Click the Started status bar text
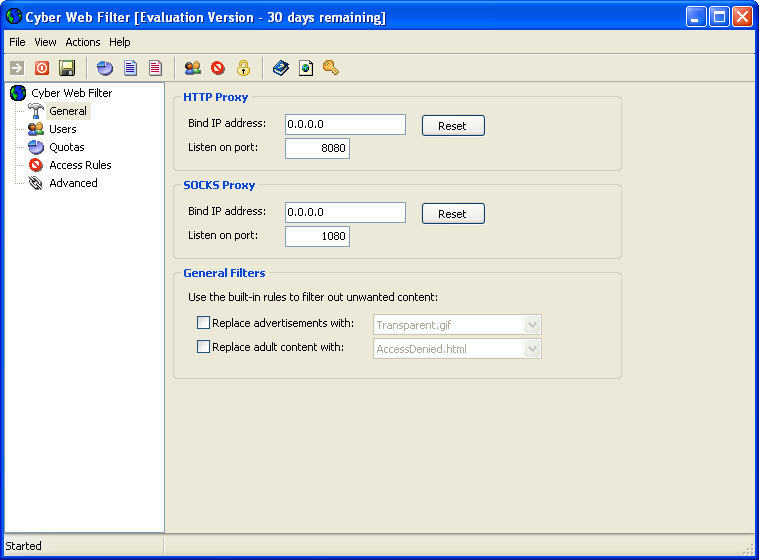Viewport: 759px width, 560px height. point(23,546)
